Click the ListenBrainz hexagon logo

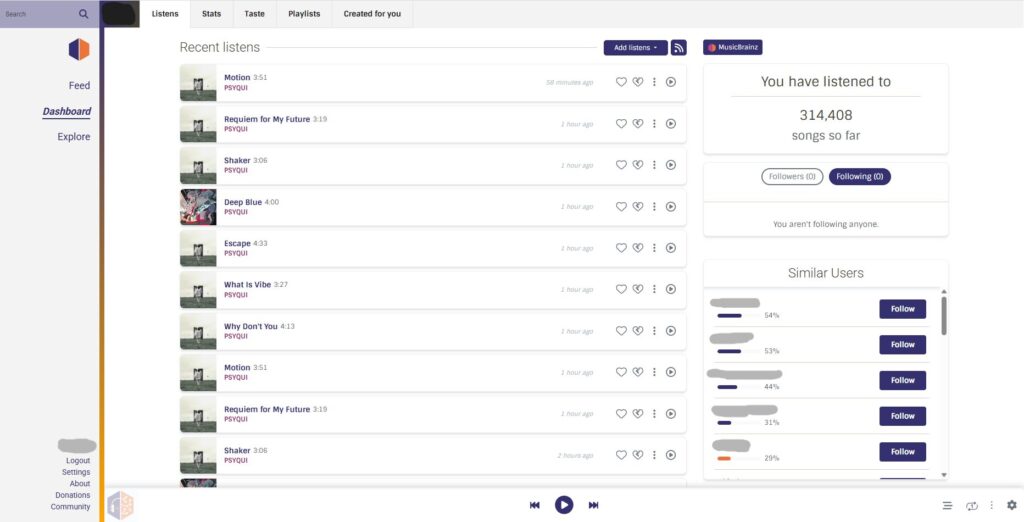[x=79, y=49]
